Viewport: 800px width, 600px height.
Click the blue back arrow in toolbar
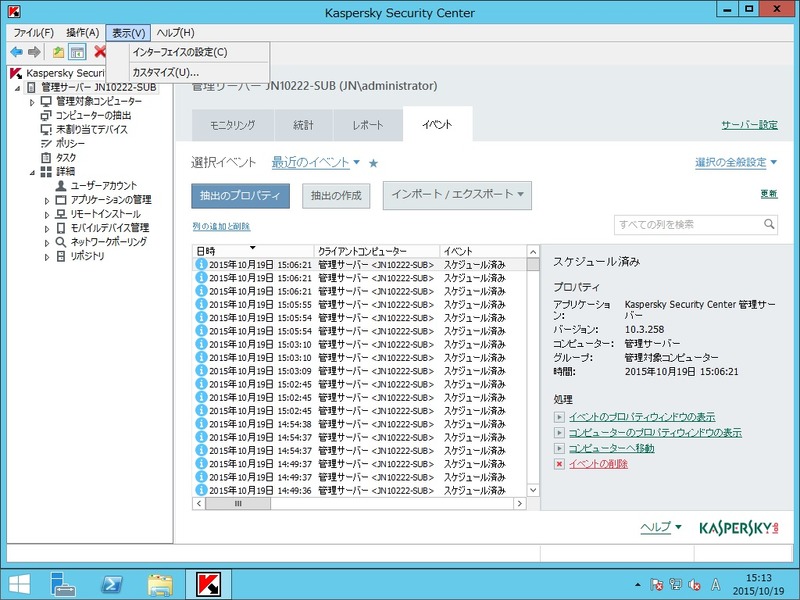coord(16,52)
